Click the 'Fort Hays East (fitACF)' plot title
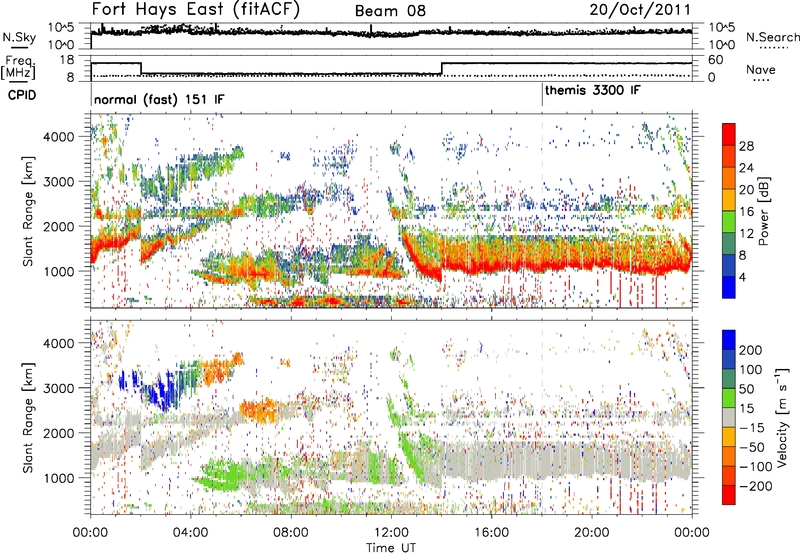The image size is (800, 554). pyautogui.click(x=196, y=10)
